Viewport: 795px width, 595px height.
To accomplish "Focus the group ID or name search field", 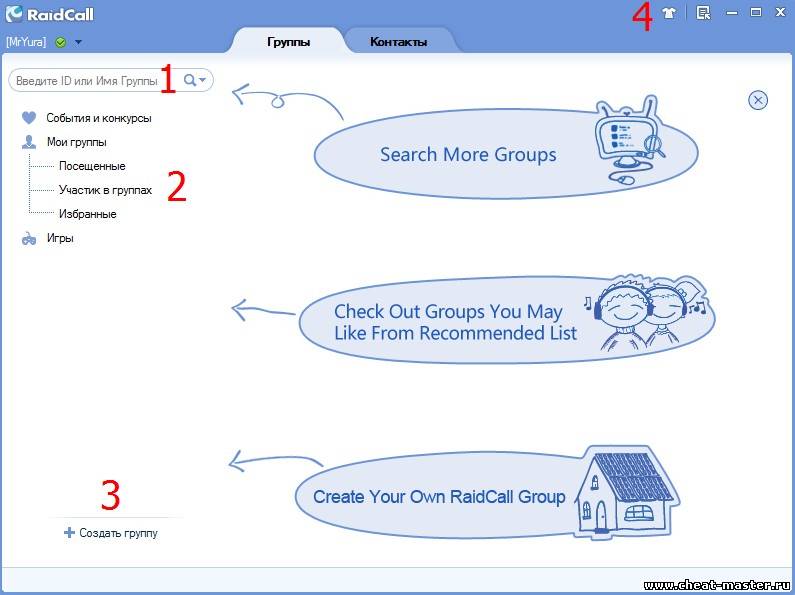I will pyautogui.click(x=90, y=80).
